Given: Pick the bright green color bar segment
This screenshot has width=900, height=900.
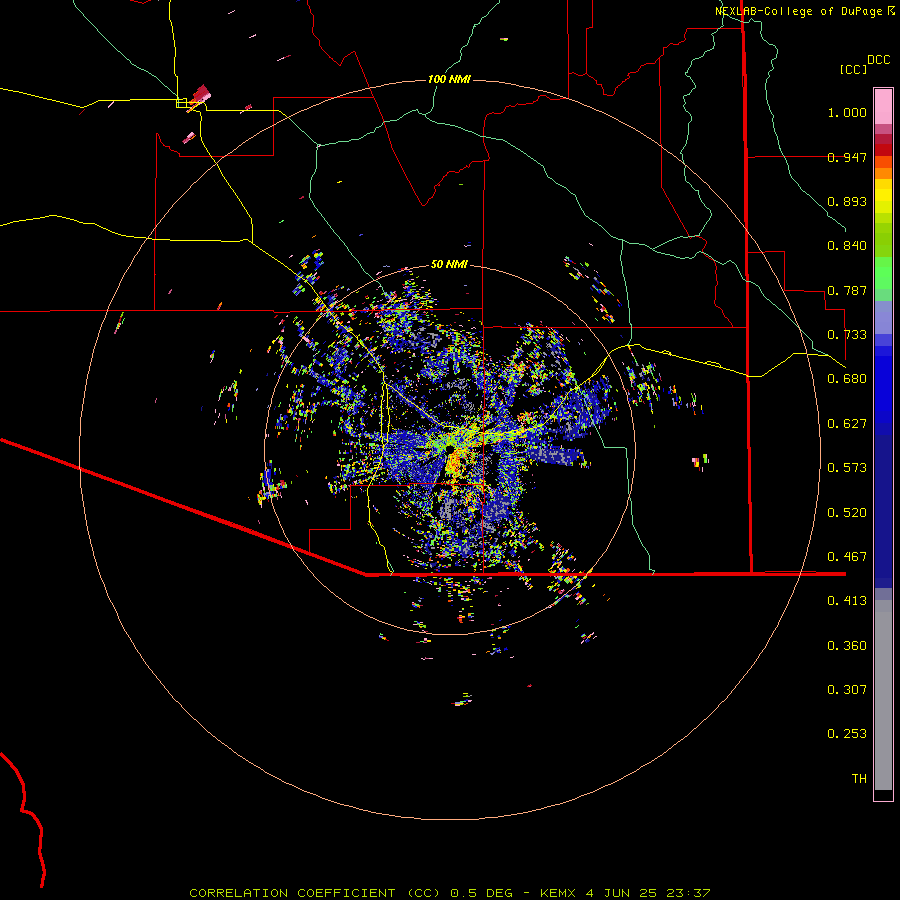Looking at the screenshot, I should coord(883,273).
